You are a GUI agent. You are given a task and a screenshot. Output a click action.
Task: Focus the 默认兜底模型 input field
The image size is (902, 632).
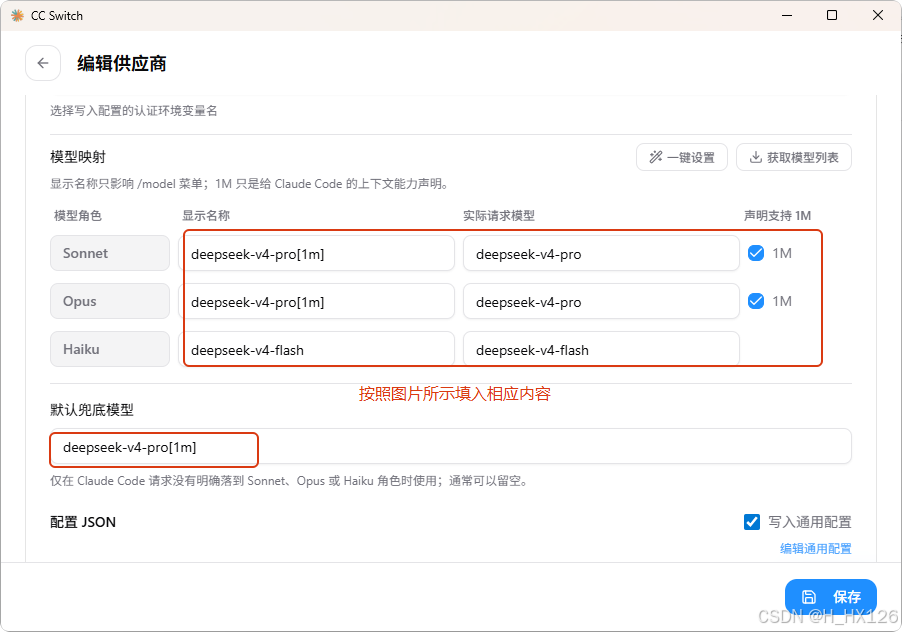click(450, 446)
